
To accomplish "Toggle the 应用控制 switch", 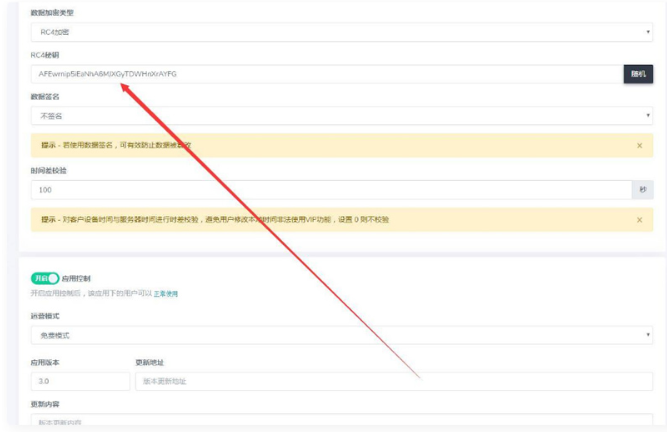I will tap(45, 279).
